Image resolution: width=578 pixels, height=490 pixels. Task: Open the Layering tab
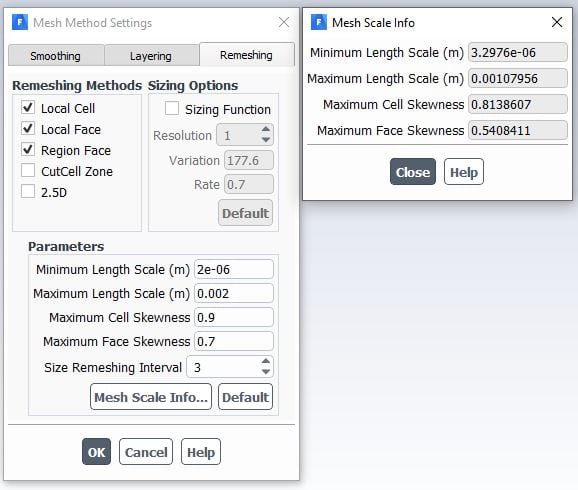click(151, 56)
